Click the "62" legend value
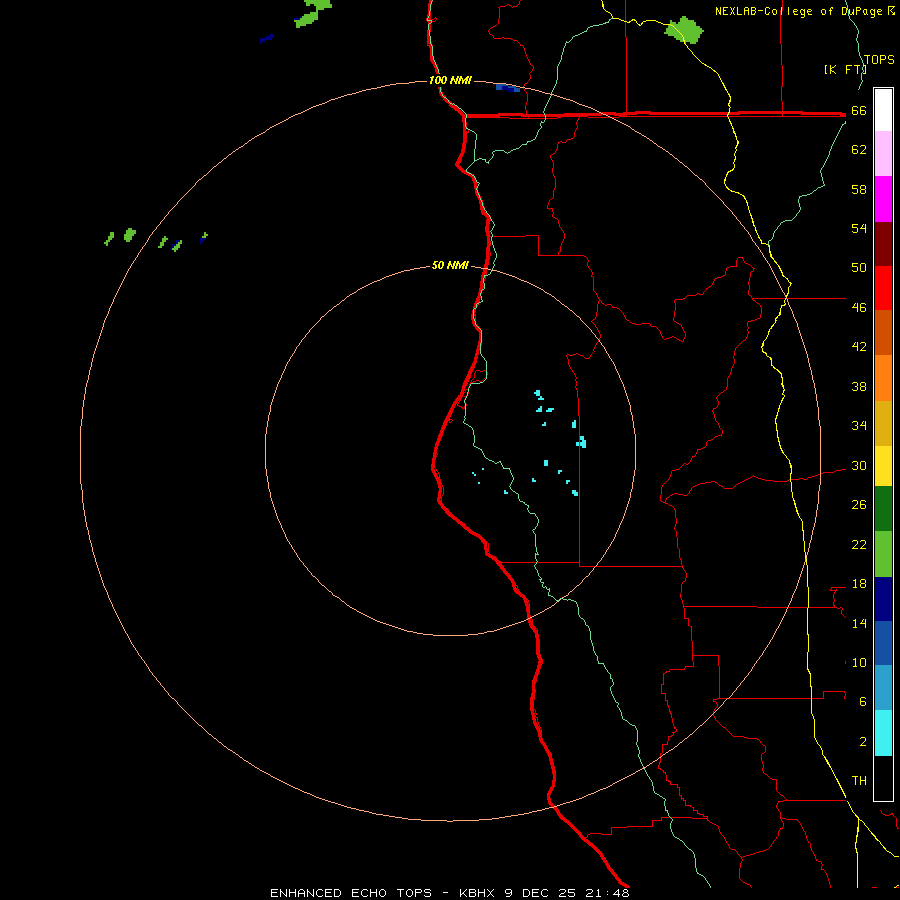 click(x=859, y=149)
